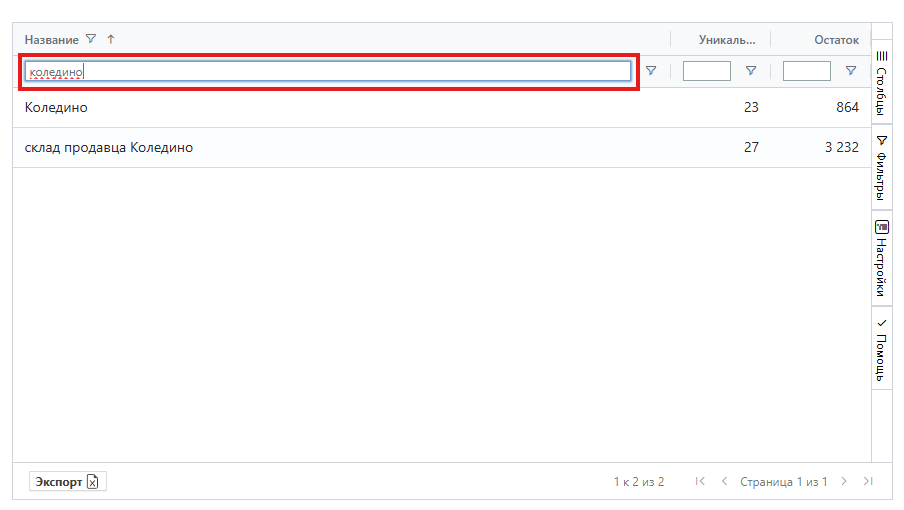
Task: Select the Коледино row
Action: (x=442, y=108)
